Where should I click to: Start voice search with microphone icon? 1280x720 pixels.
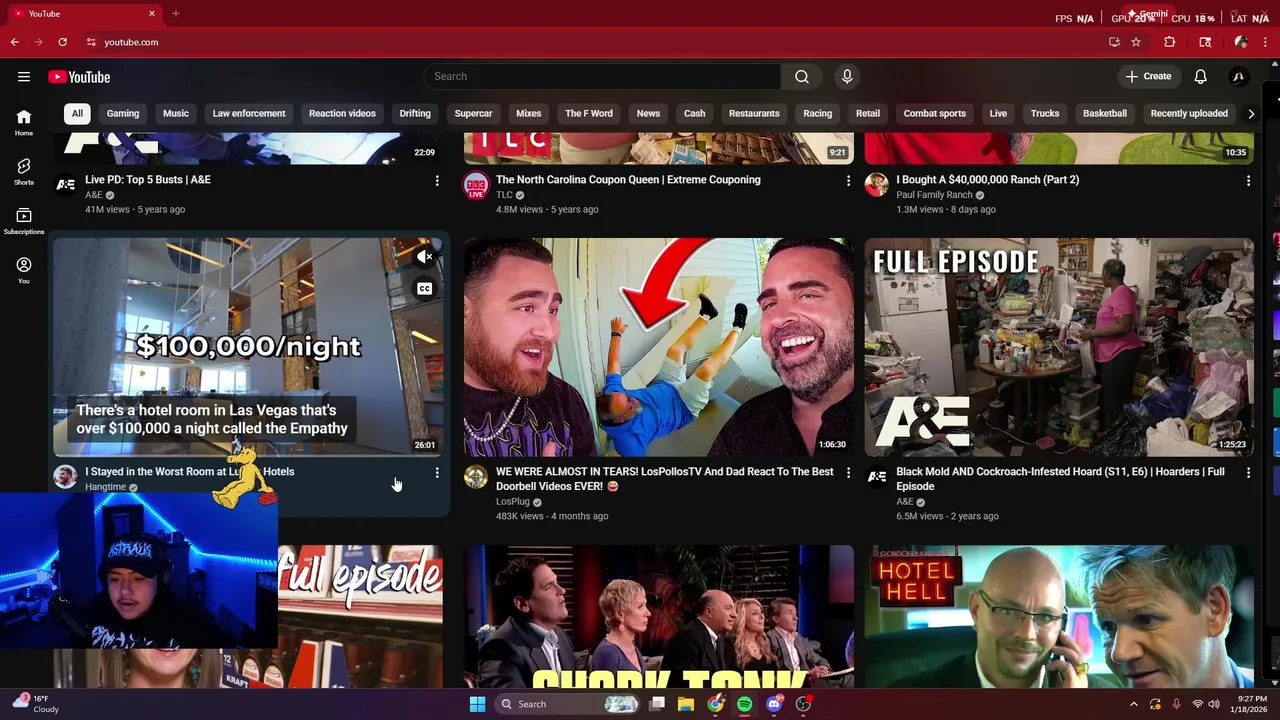pyautogui.click(x=847, y=77)
